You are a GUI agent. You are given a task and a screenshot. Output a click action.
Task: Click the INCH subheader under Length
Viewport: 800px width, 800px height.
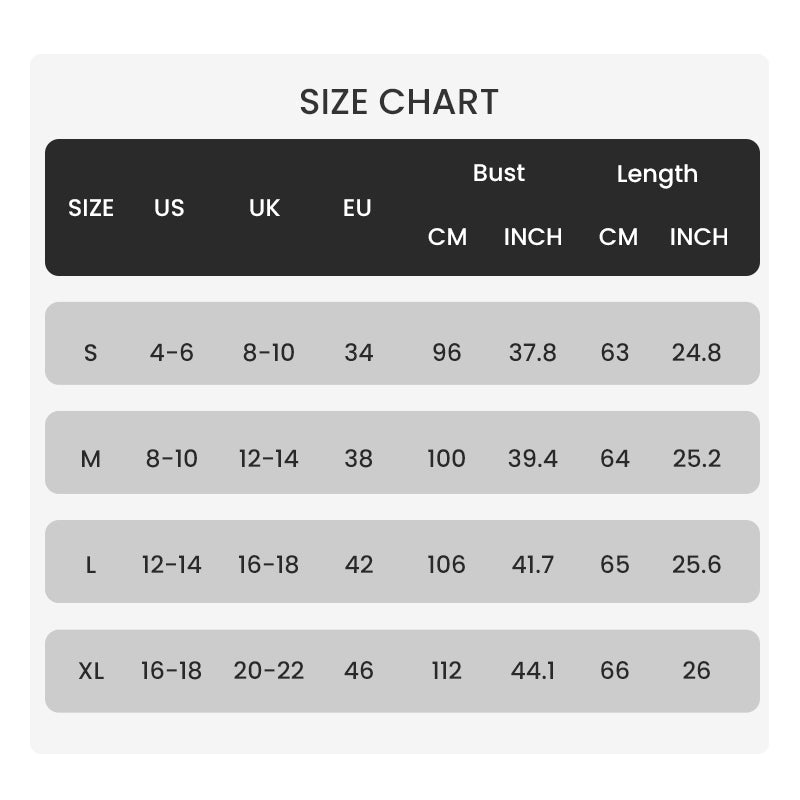[x=698, y=237]
